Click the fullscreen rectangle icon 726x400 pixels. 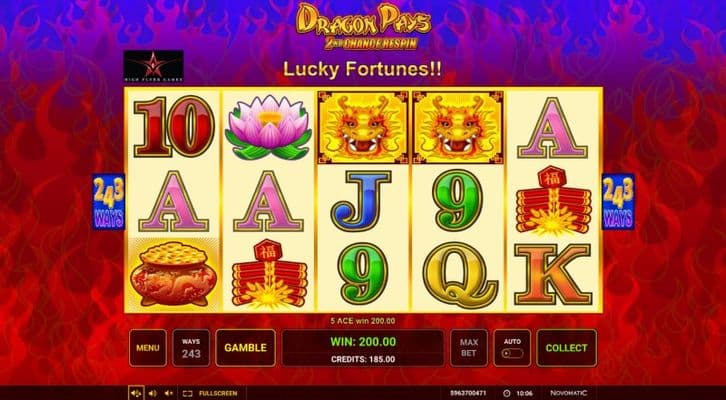[x=187, y=394]
